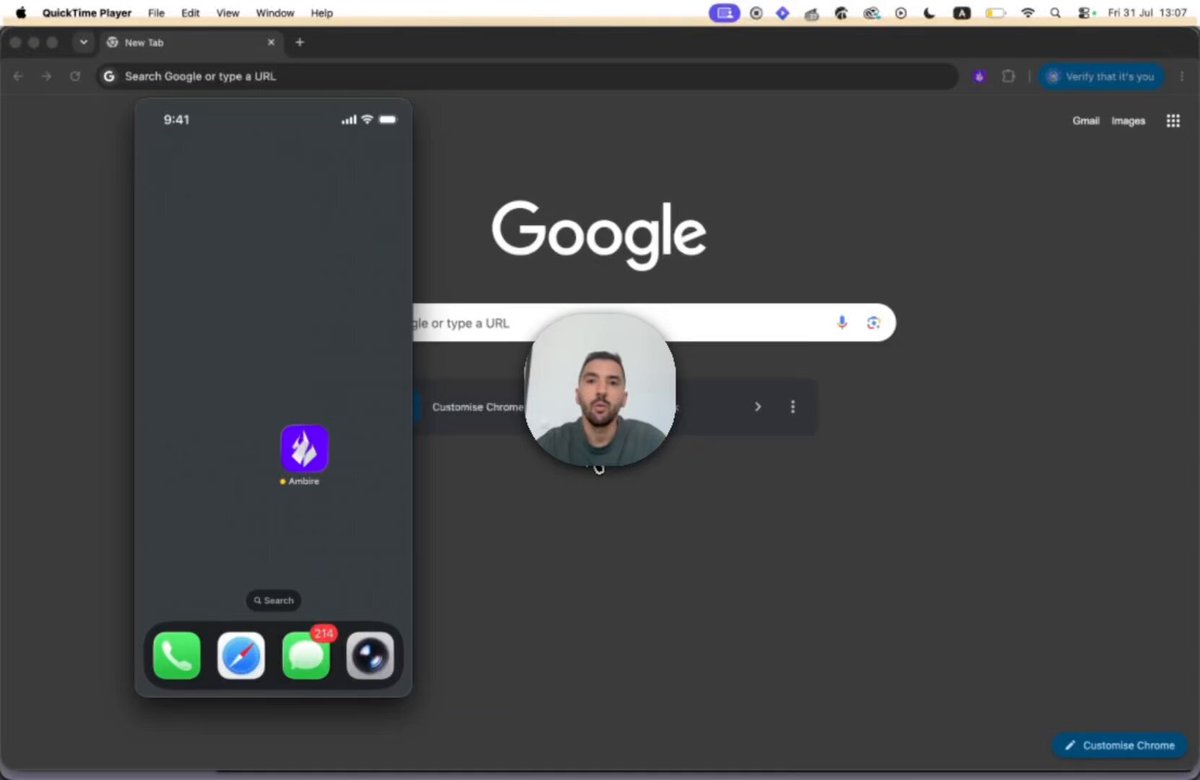This screenshot has height=780, width=1200.
Task: Open the Apple menu
Action: click(20, 13)
